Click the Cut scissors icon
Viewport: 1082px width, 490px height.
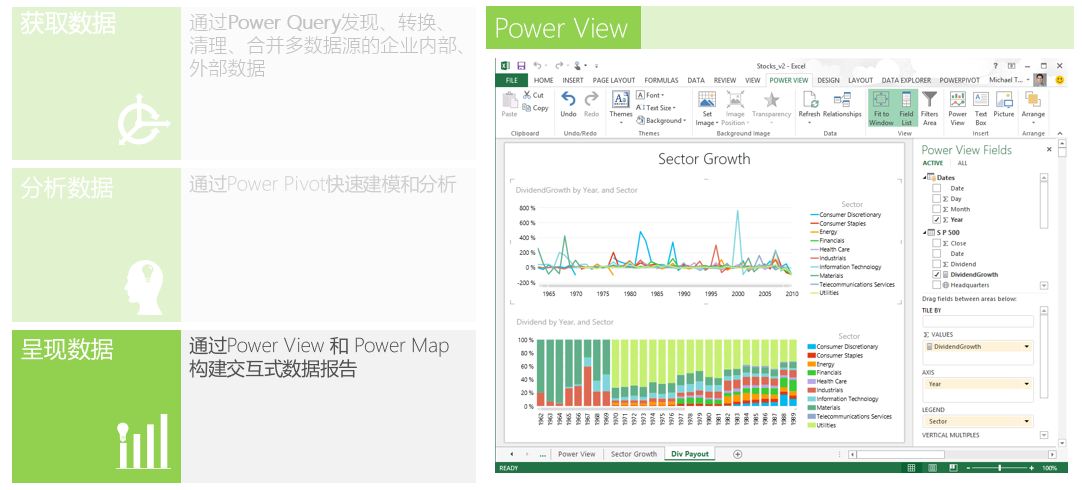pyautogui.click(x=527, y=95)
